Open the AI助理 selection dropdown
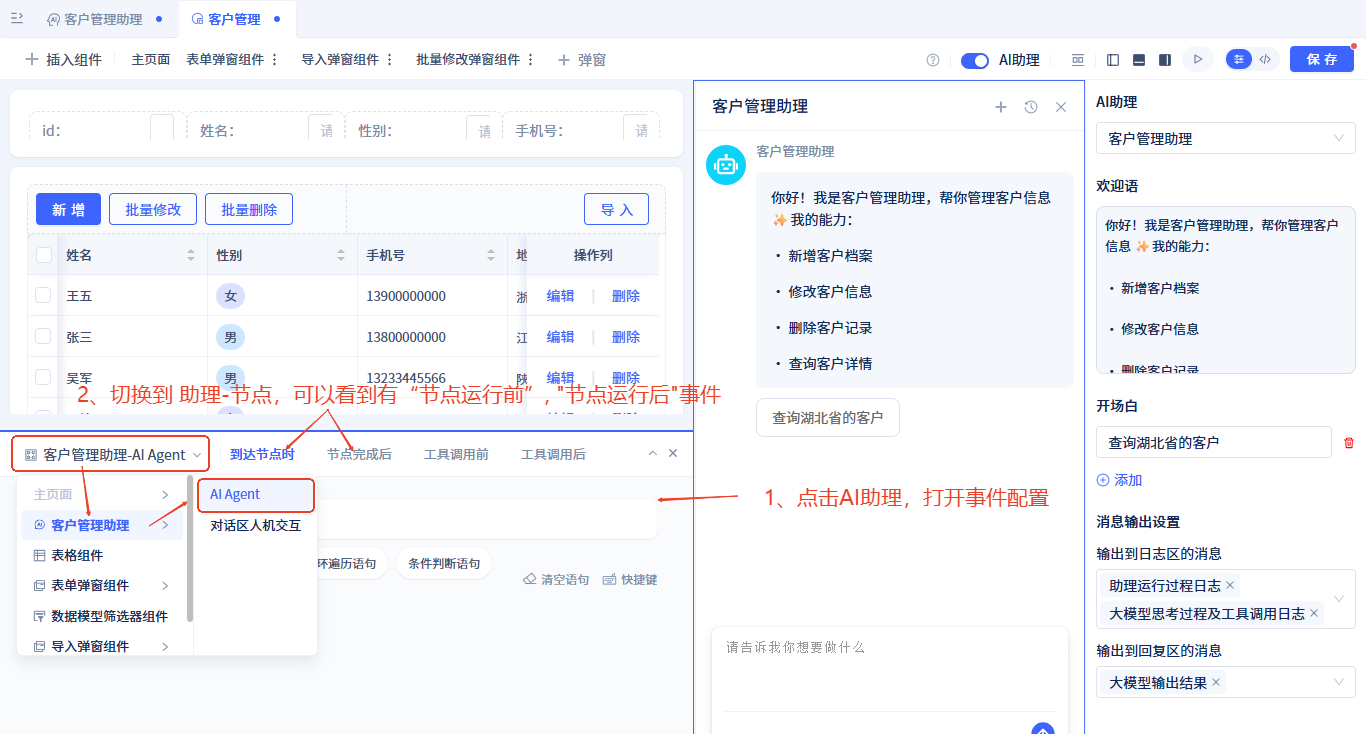This screenshot has width=1366, height=734. click(1226, 138)
